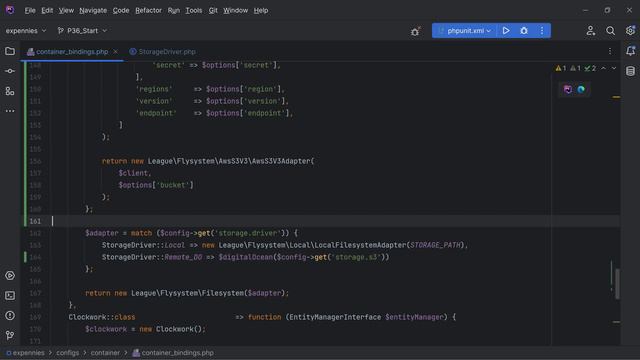The width and height of the screenshot is (640, 360).
Task: Click the STORAGE_PATH constant
Action: pyautogui.click(x=435, y=245)
